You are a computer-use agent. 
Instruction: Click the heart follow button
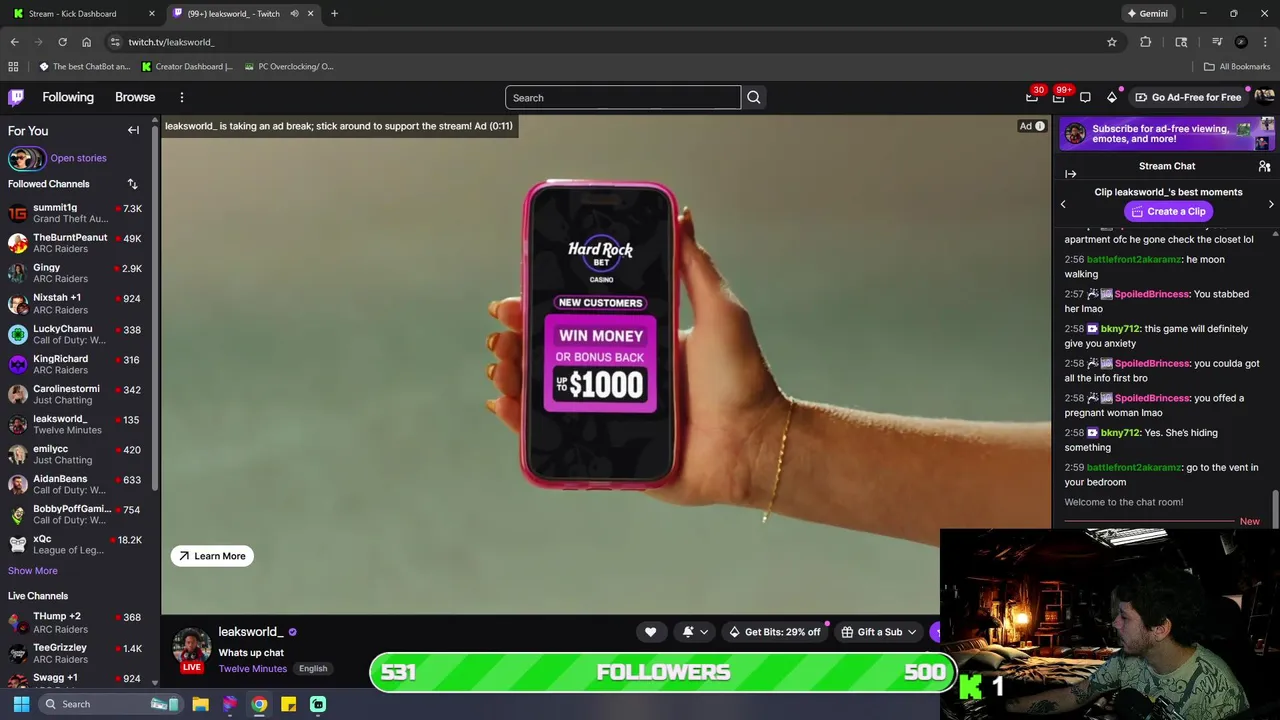[x=650, y=632]
